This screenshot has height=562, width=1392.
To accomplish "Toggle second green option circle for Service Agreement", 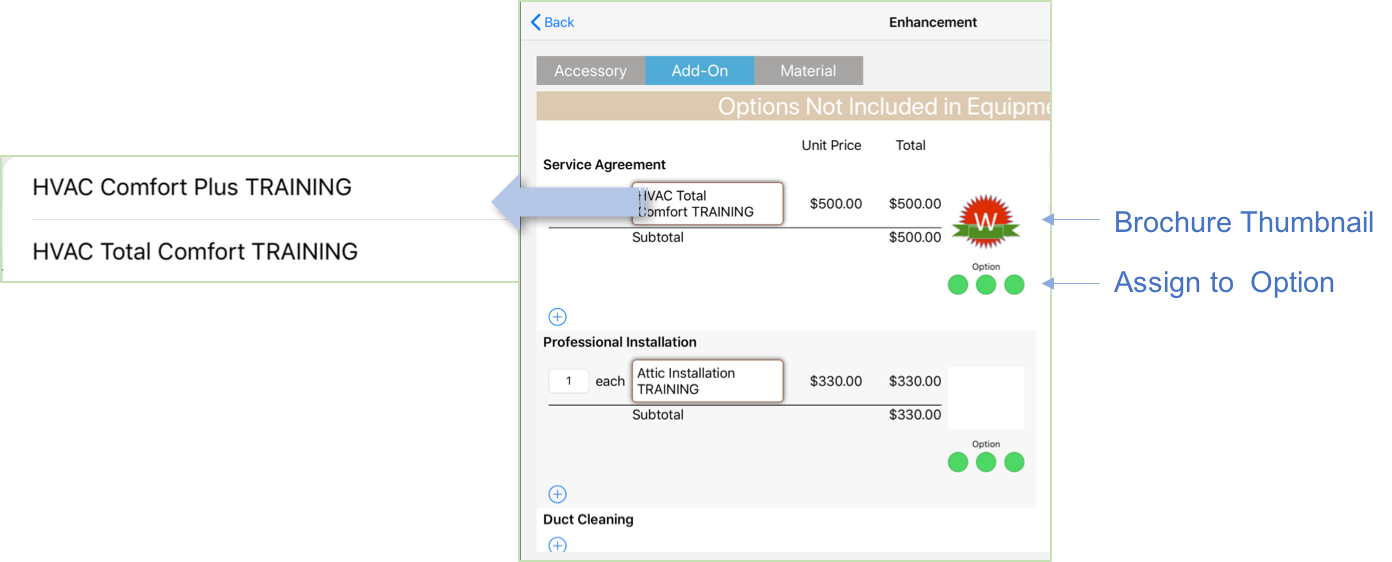I will point(986,285).
